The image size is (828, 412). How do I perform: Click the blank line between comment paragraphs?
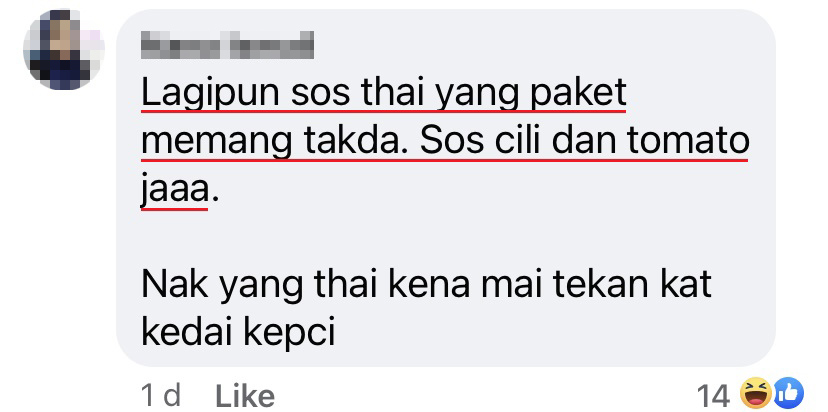444,238
